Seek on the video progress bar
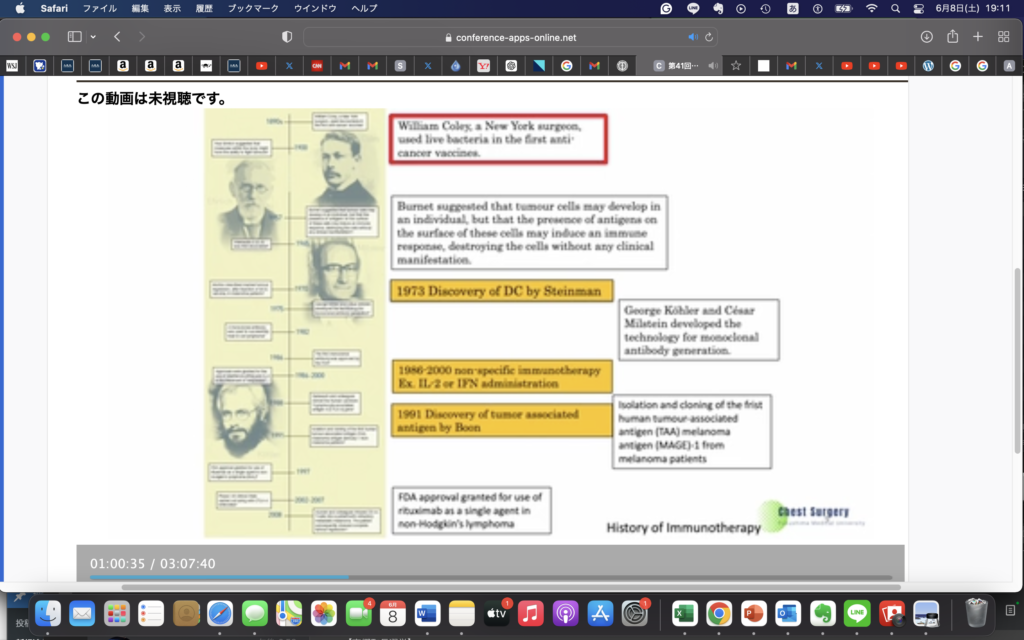 coord(490,577)
